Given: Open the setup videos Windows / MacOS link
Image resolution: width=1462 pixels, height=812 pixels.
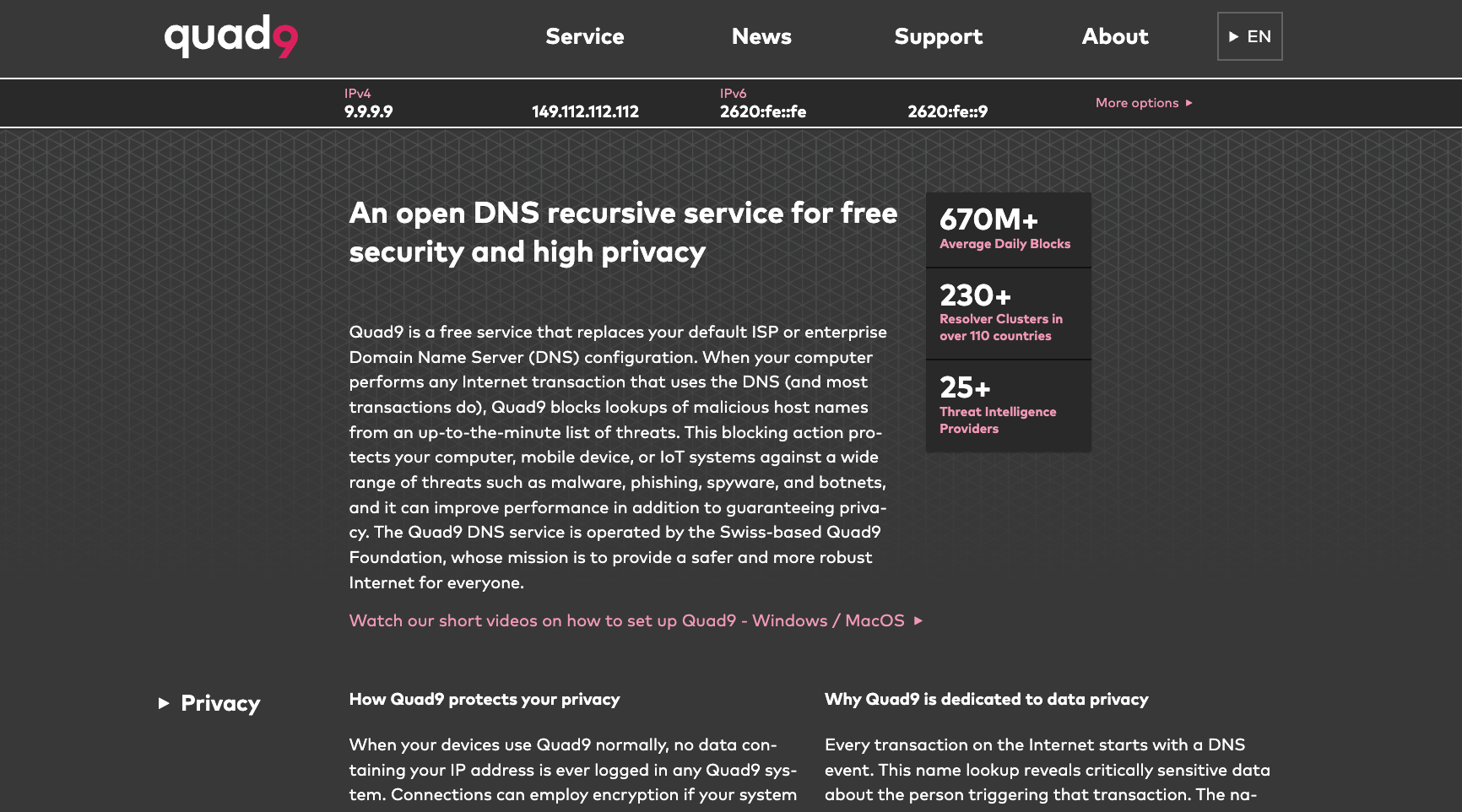Looking at the screenshot, I should pos(626,620).
